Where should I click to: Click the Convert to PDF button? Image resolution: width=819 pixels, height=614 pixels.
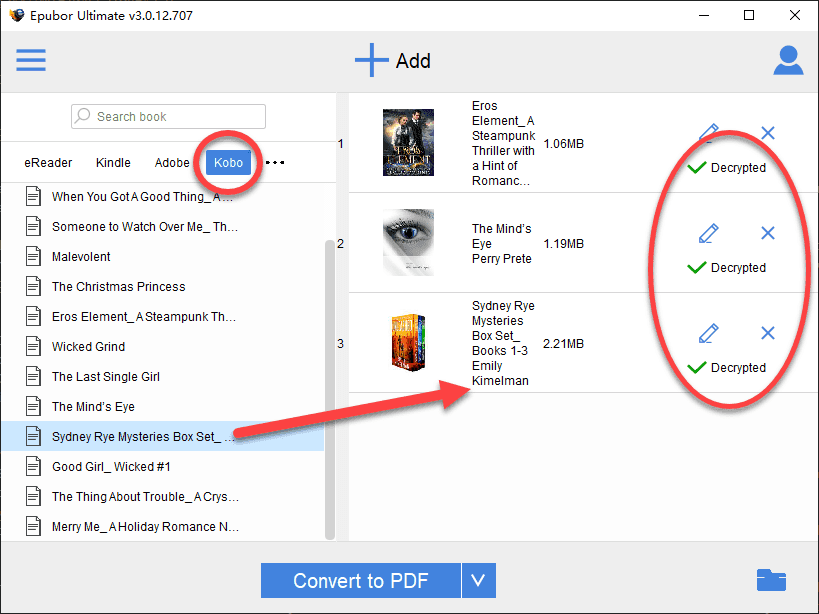coord(361,580)
